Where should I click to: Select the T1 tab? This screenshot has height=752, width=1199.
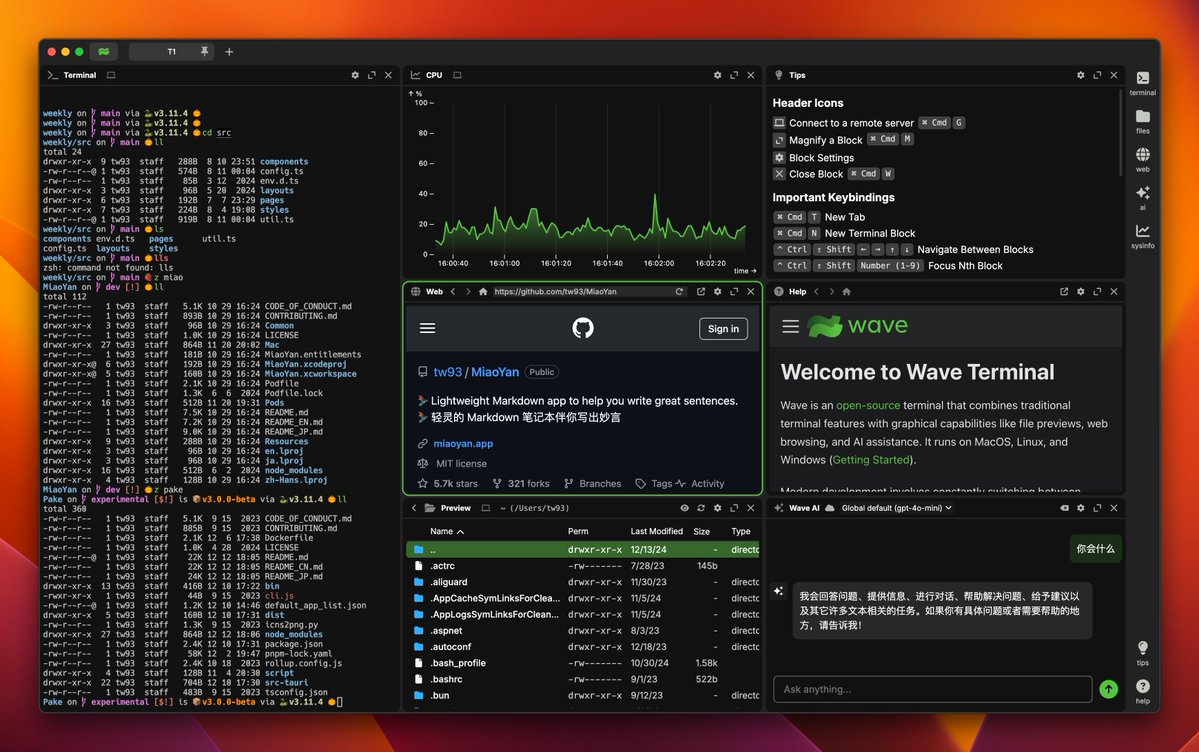coord(171,51)
